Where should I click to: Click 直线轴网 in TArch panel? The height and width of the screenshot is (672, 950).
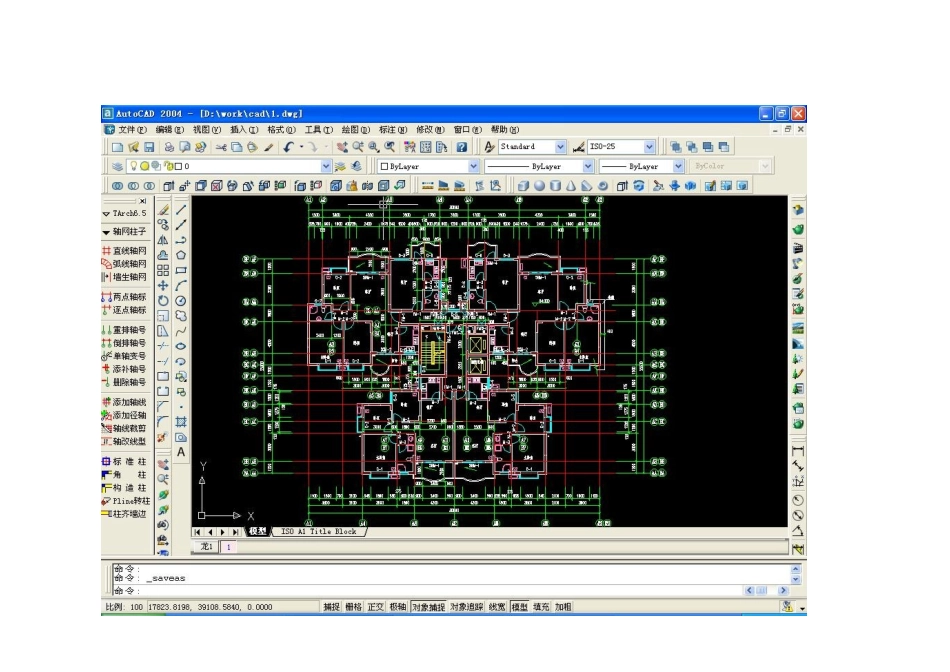[x=125, y=250]
